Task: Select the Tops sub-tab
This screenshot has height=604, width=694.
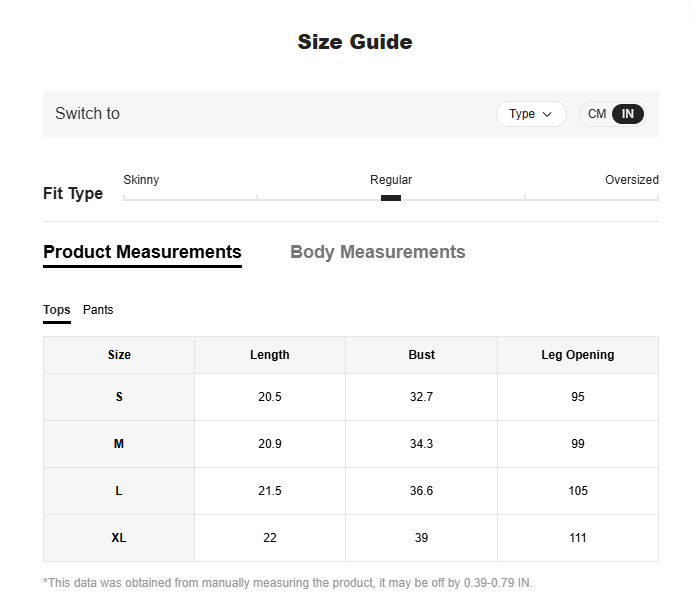Action: 57,312
